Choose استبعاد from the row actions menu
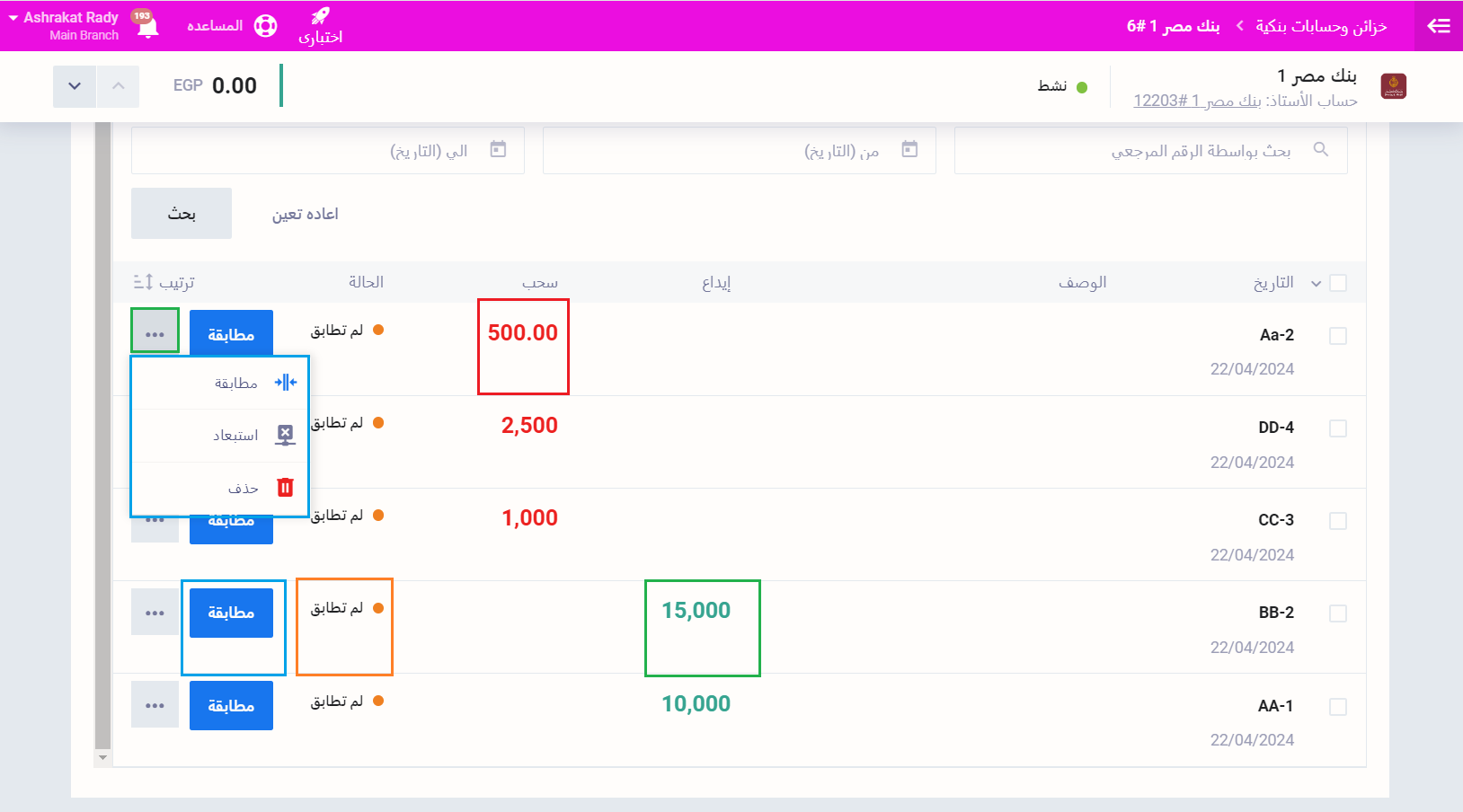 point(220,436)
